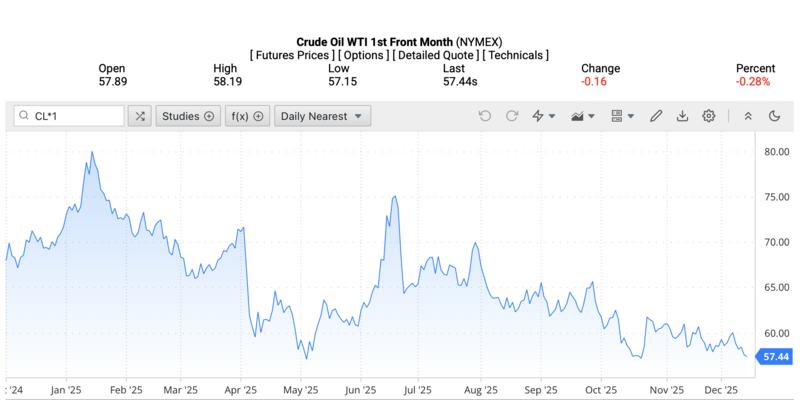Open the Detailed Quote link

(x=435, y=55)
